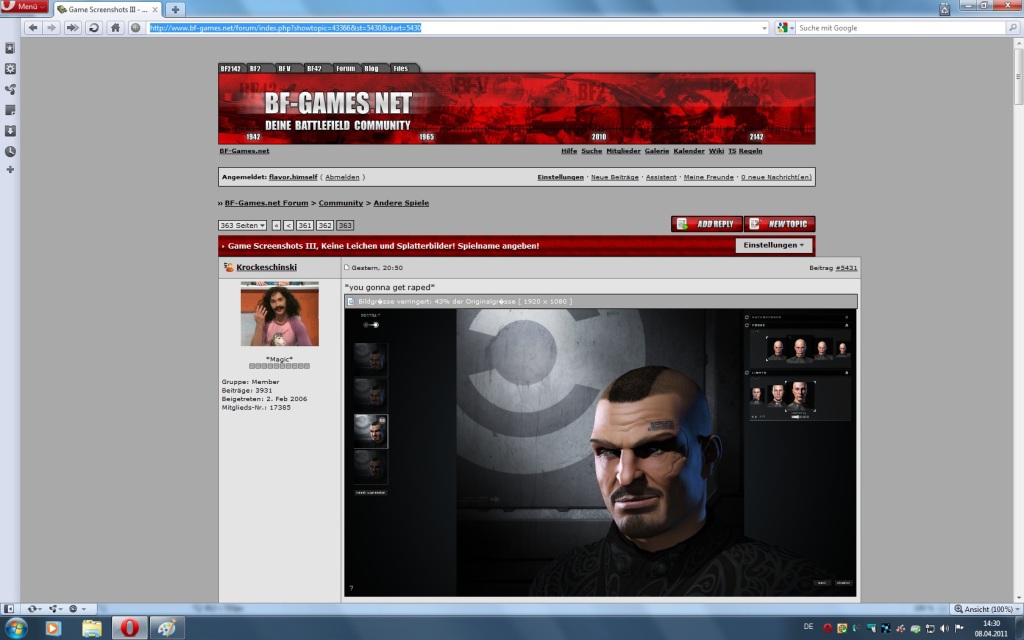Open the Notes sidebar panel
Image resolution: width=1024 pixels, height=640 pixels.
(x=10, y=110)
